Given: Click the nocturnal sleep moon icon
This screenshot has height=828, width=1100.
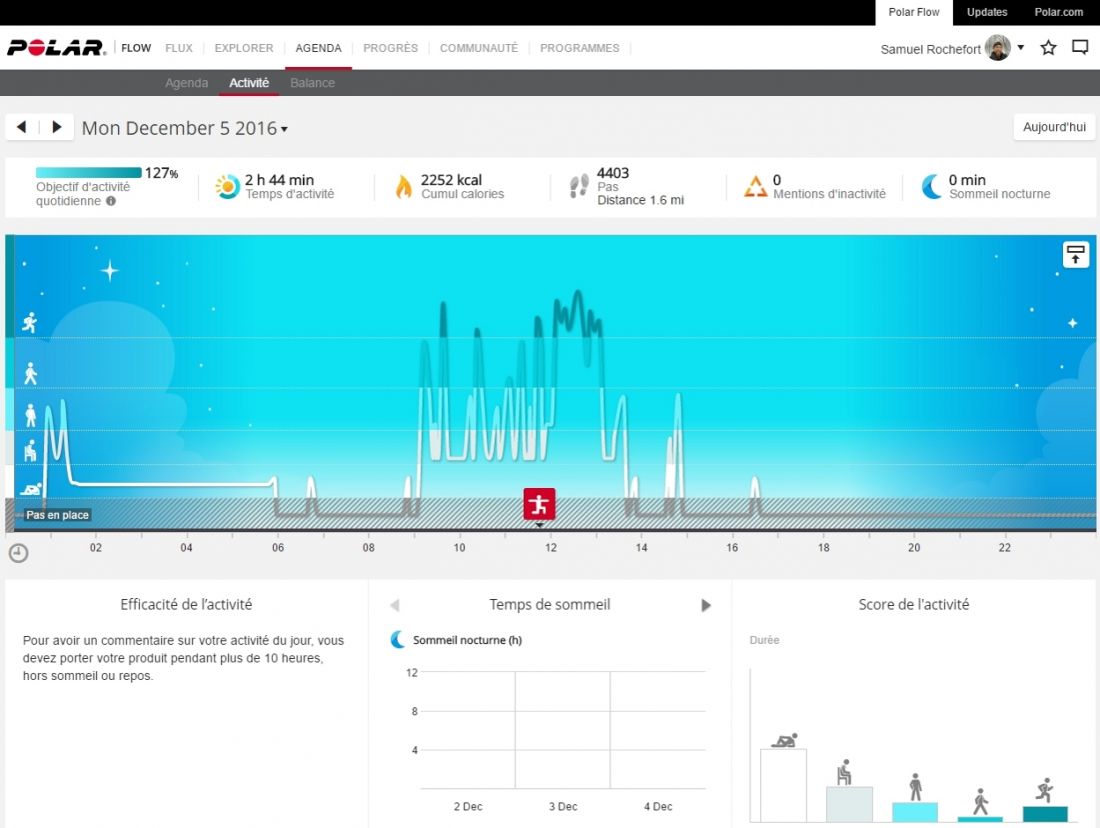Looking at the screenshot, I should tap(931, 187).
